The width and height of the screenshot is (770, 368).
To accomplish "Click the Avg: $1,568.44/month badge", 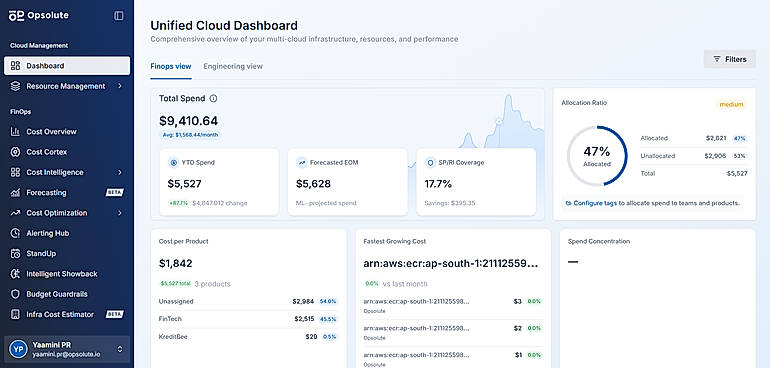I will tap(191, 135).
